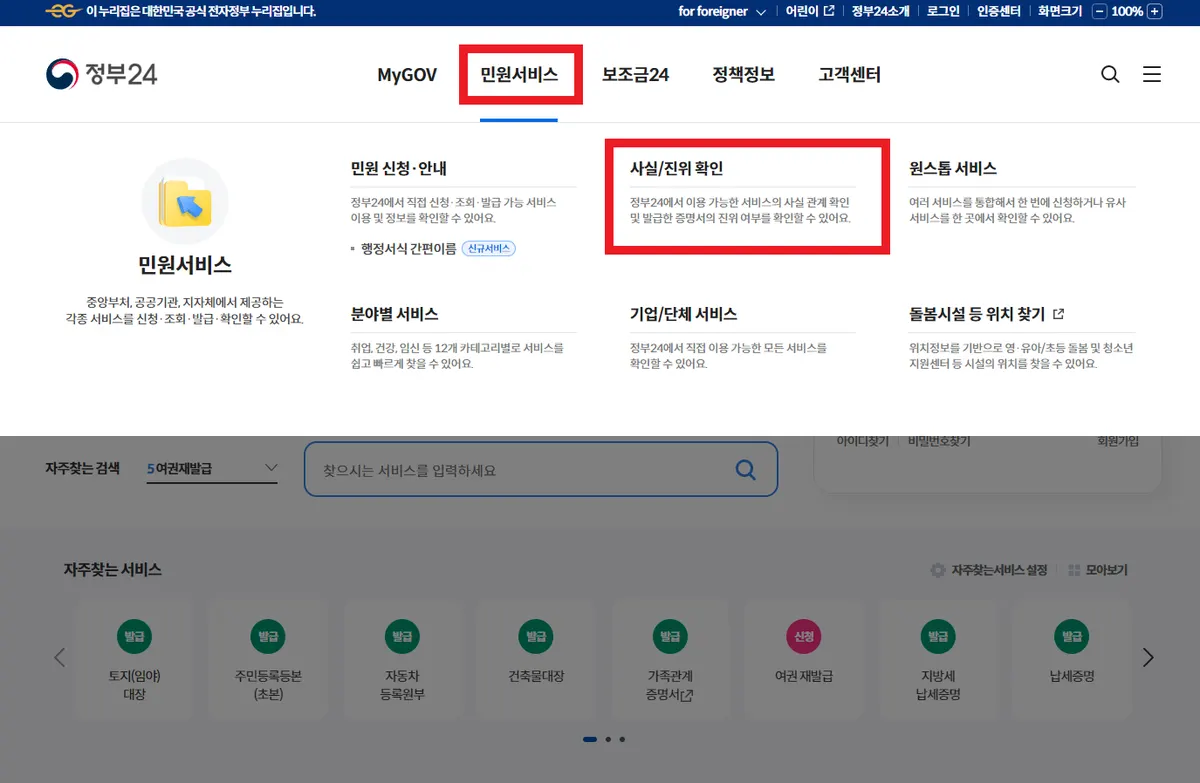Viewport: 1200px width, 783px height.
Task: Select the third carousel page dot
Action: pos(622,740)
